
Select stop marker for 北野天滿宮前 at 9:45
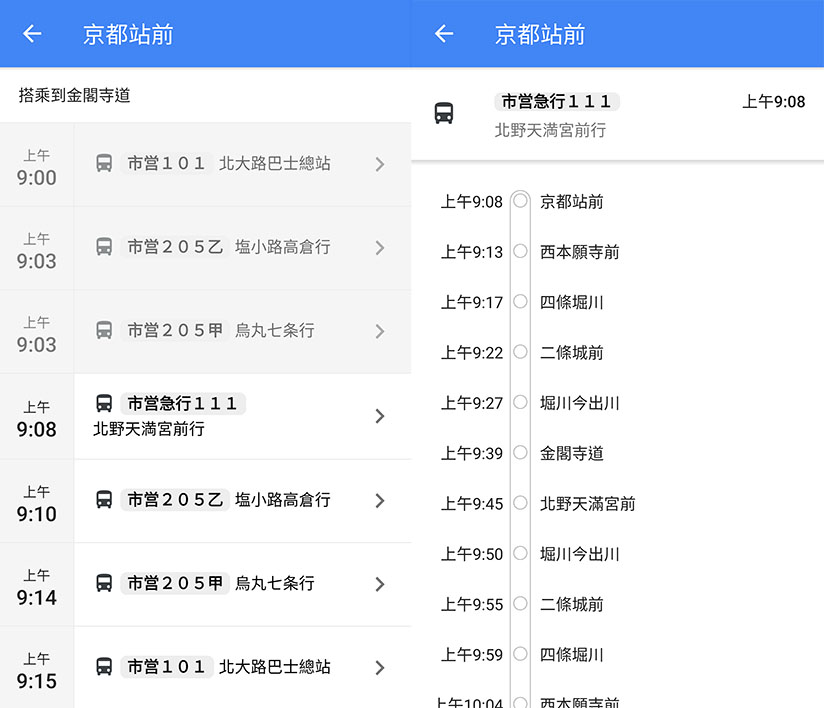tap(520, 503)
